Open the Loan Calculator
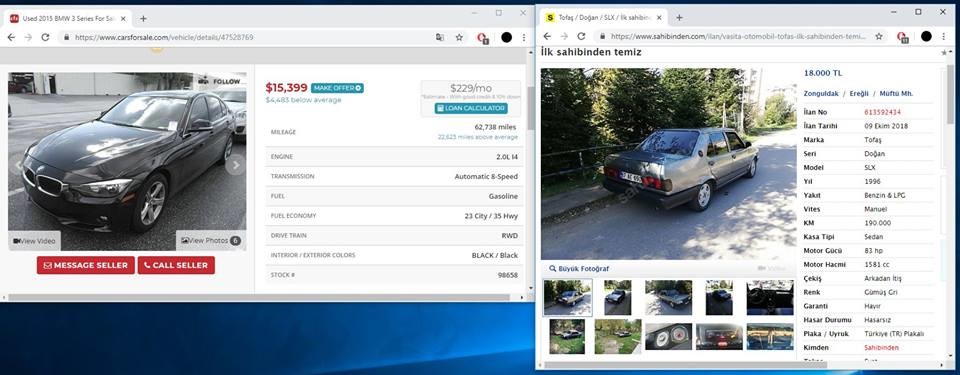 [471, 108]
